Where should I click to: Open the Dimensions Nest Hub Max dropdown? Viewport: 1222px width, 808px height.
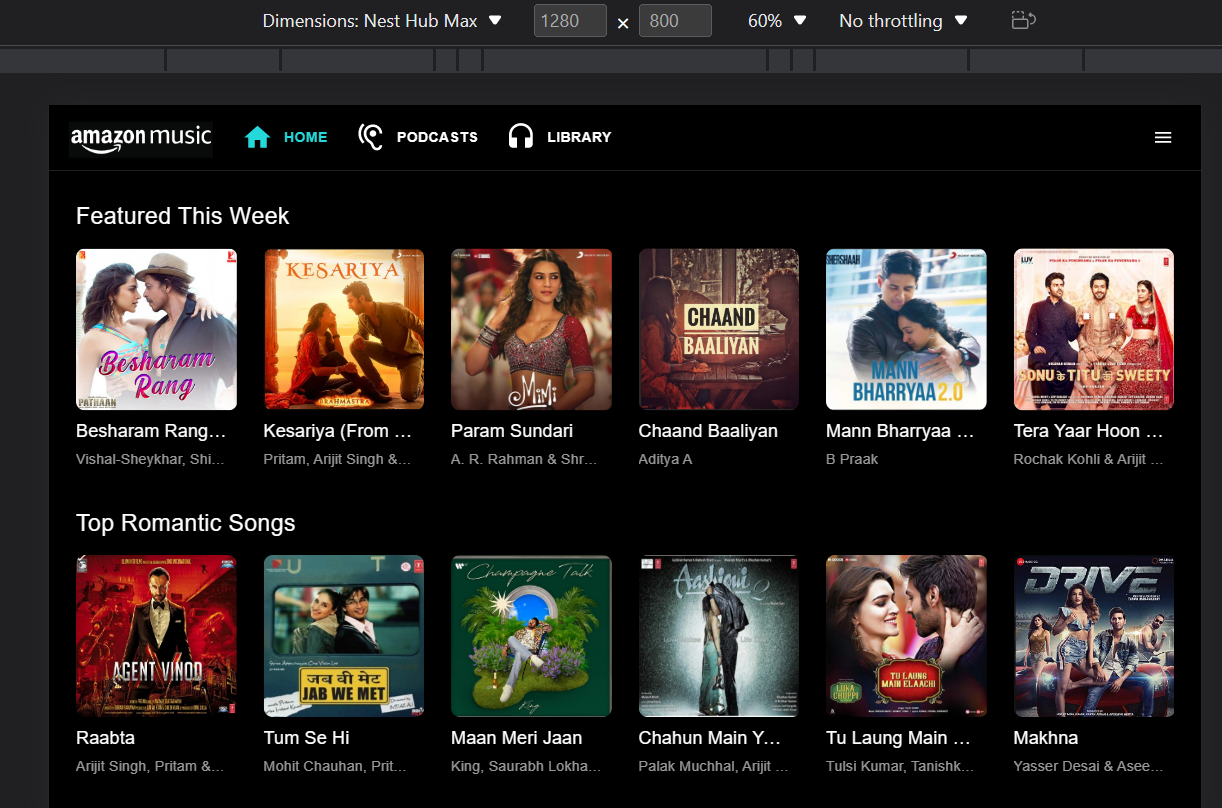tap(382, 20)
